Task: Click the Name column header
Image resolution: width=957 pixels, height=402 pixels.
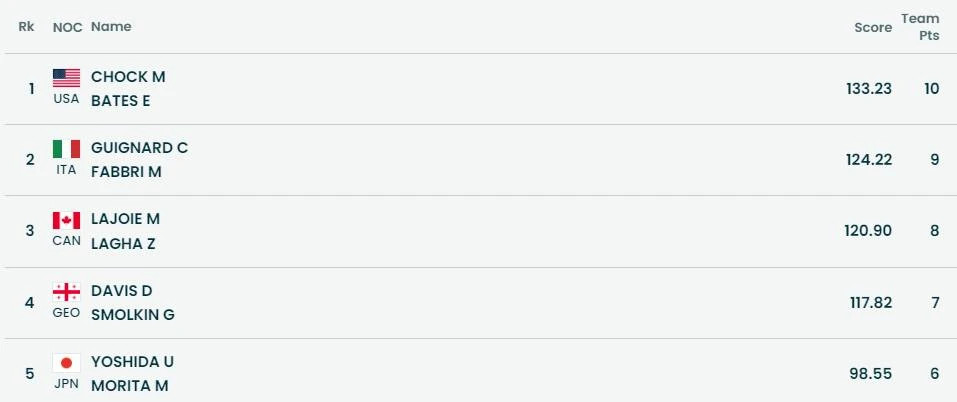Action: (x=111, y=27)
